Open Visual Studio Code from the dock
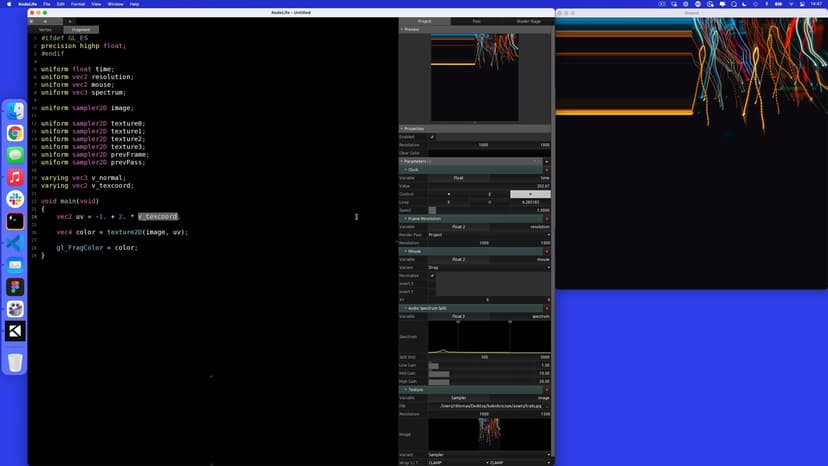This screenshot has width=828, height=466. 15,243
